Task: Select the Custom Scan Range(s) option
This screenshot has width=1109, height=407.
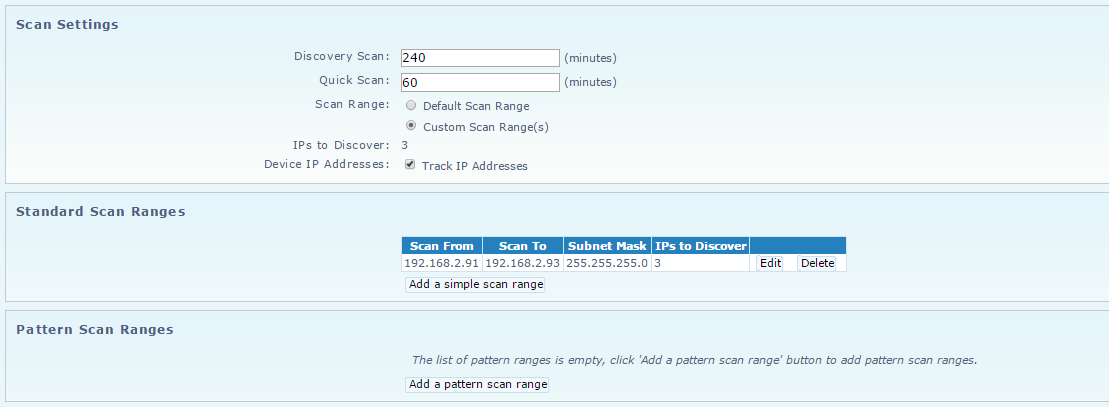Action: 411,125
